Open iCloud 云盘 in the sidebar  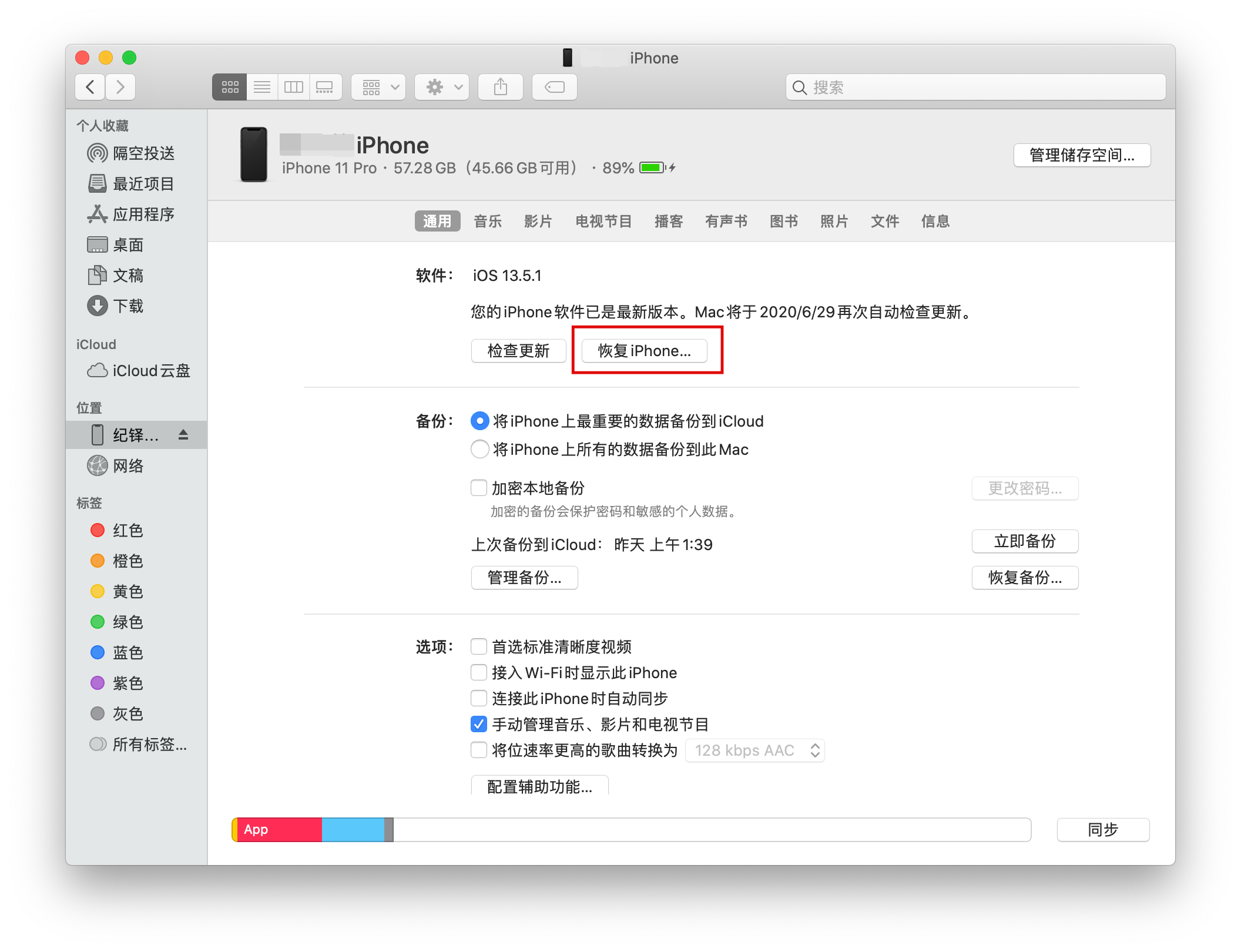[150, 370]
